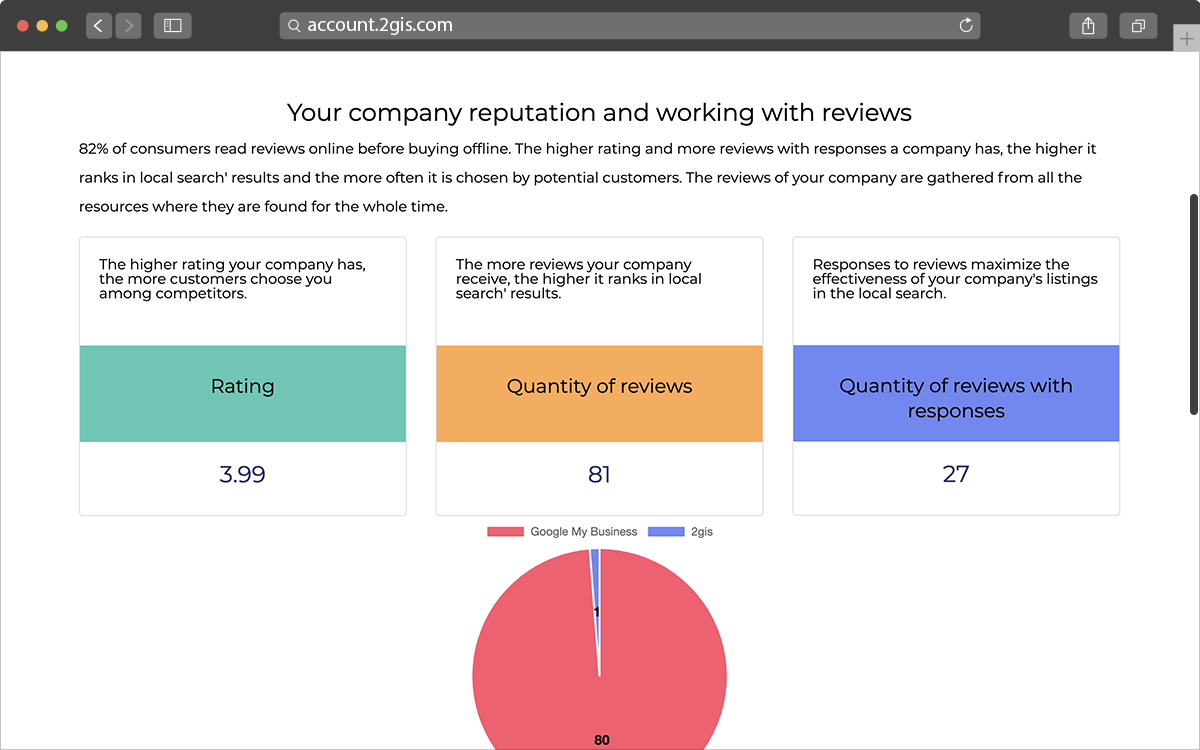Minimize the window with yellow button
Viewport: 1200px width, 750px height.
click(x=42, y=26)
